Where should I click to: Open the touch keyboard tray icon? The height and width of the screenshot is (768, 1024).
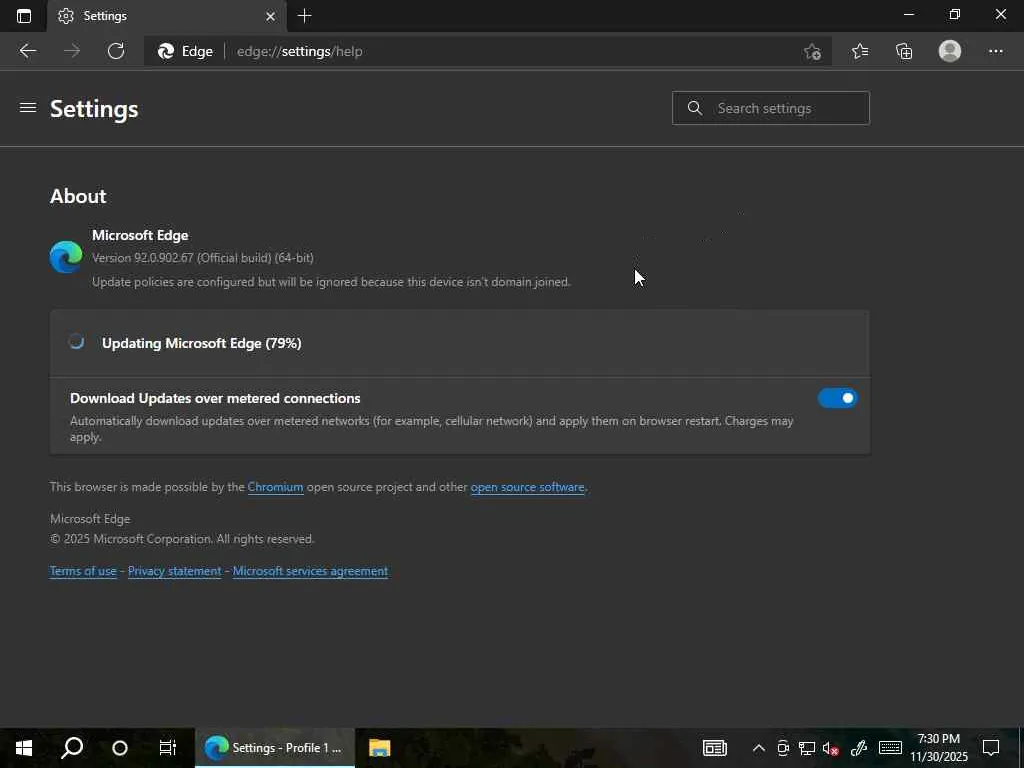890,748
